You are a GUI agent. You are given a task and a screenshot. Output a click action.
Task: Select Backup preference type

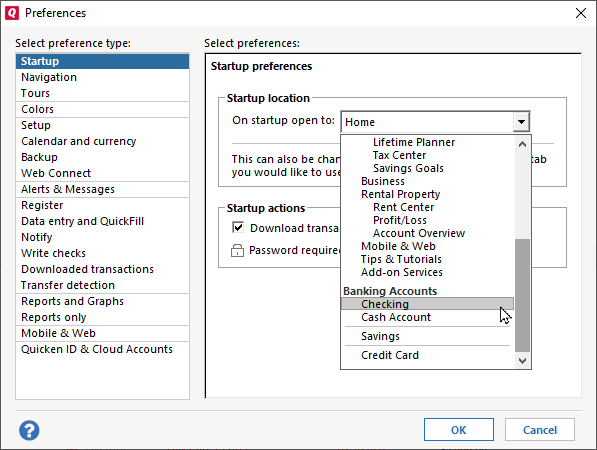pos(102,157)
